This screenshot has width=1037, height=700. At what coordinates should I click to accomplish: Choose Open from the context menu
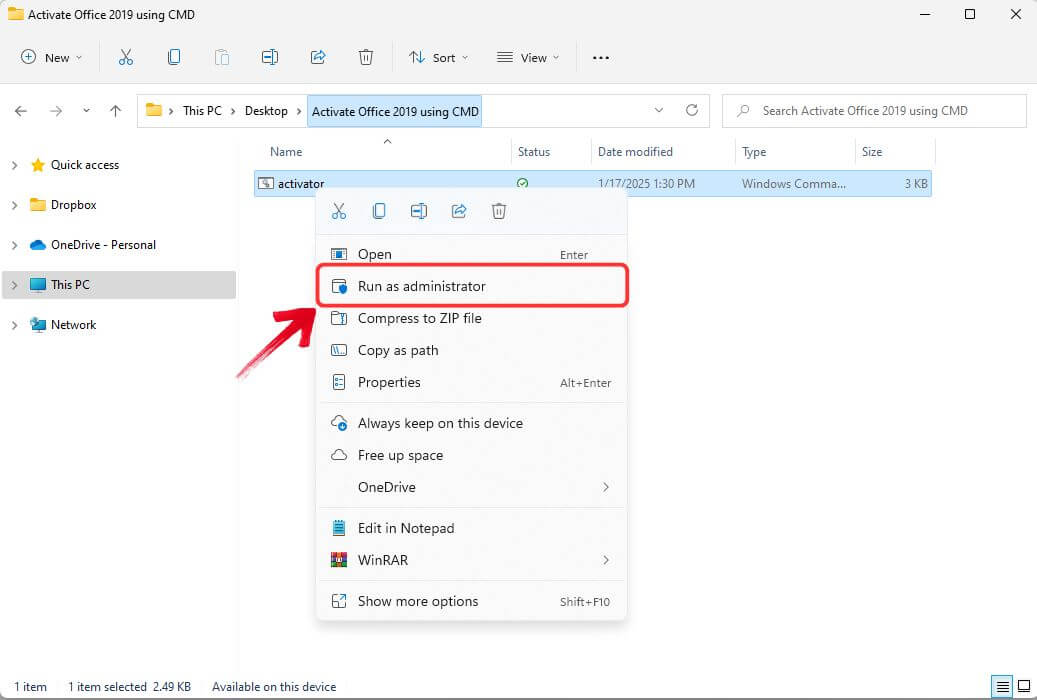tap(471, 254)
